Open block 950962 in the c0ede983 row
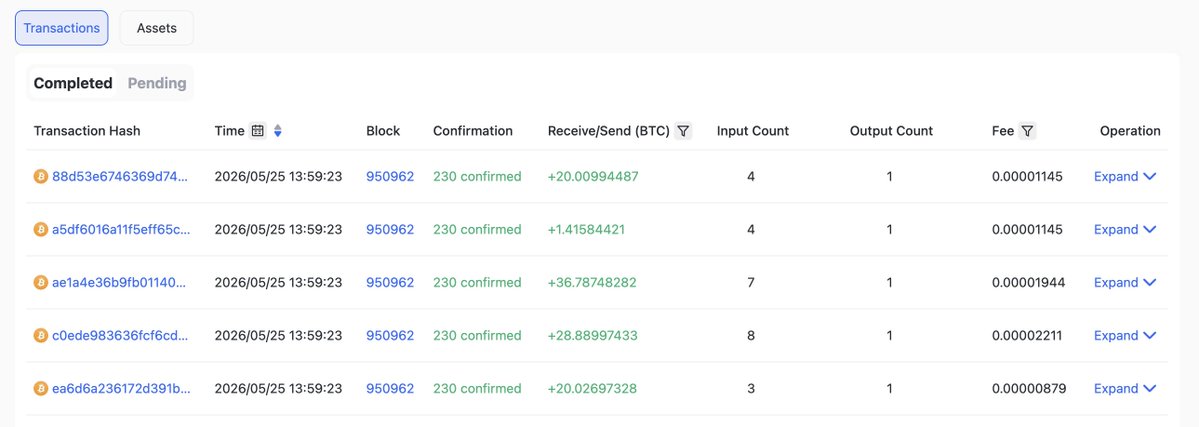 coord(390,335)
